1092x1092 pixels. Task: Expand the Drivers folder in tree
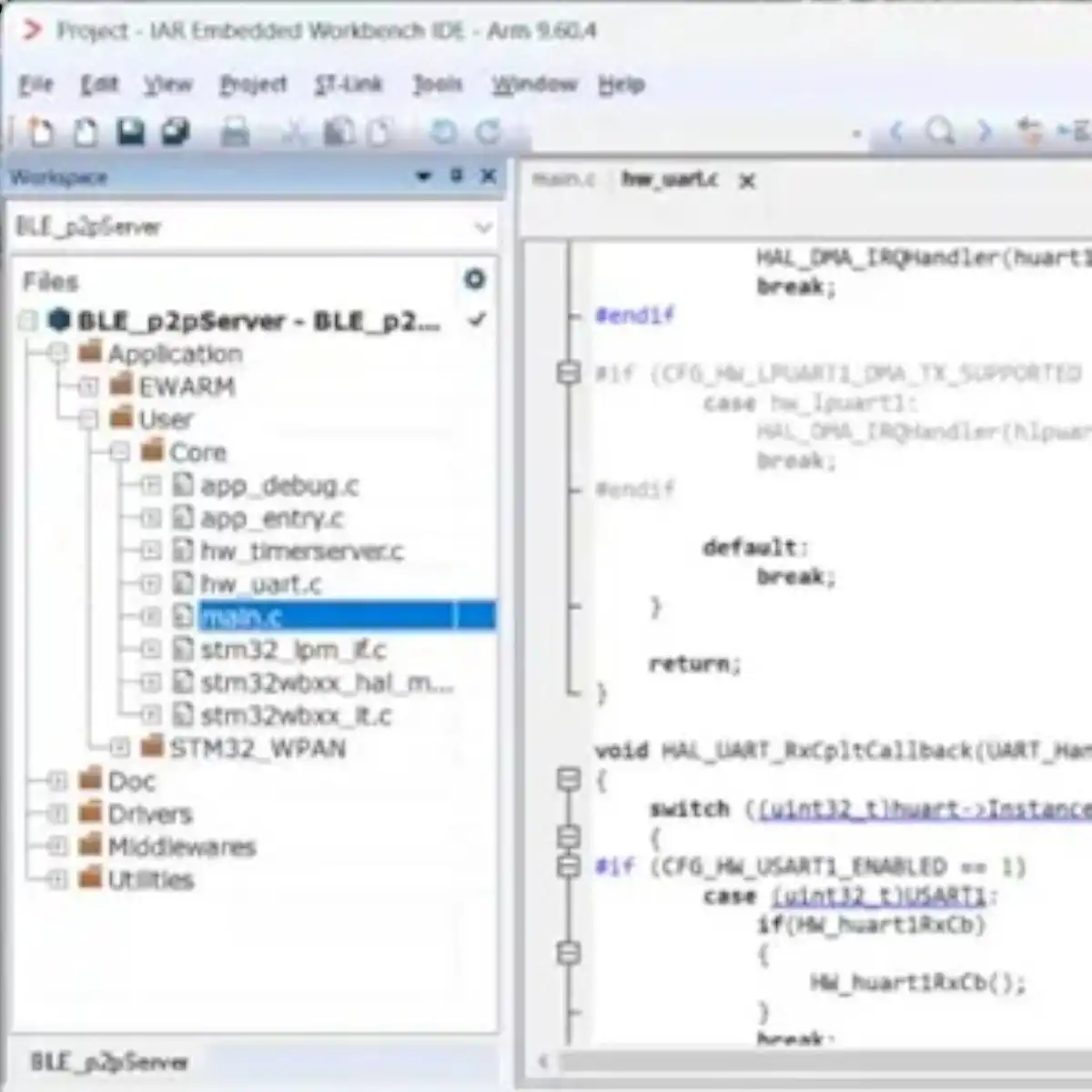tap(57, 814)
